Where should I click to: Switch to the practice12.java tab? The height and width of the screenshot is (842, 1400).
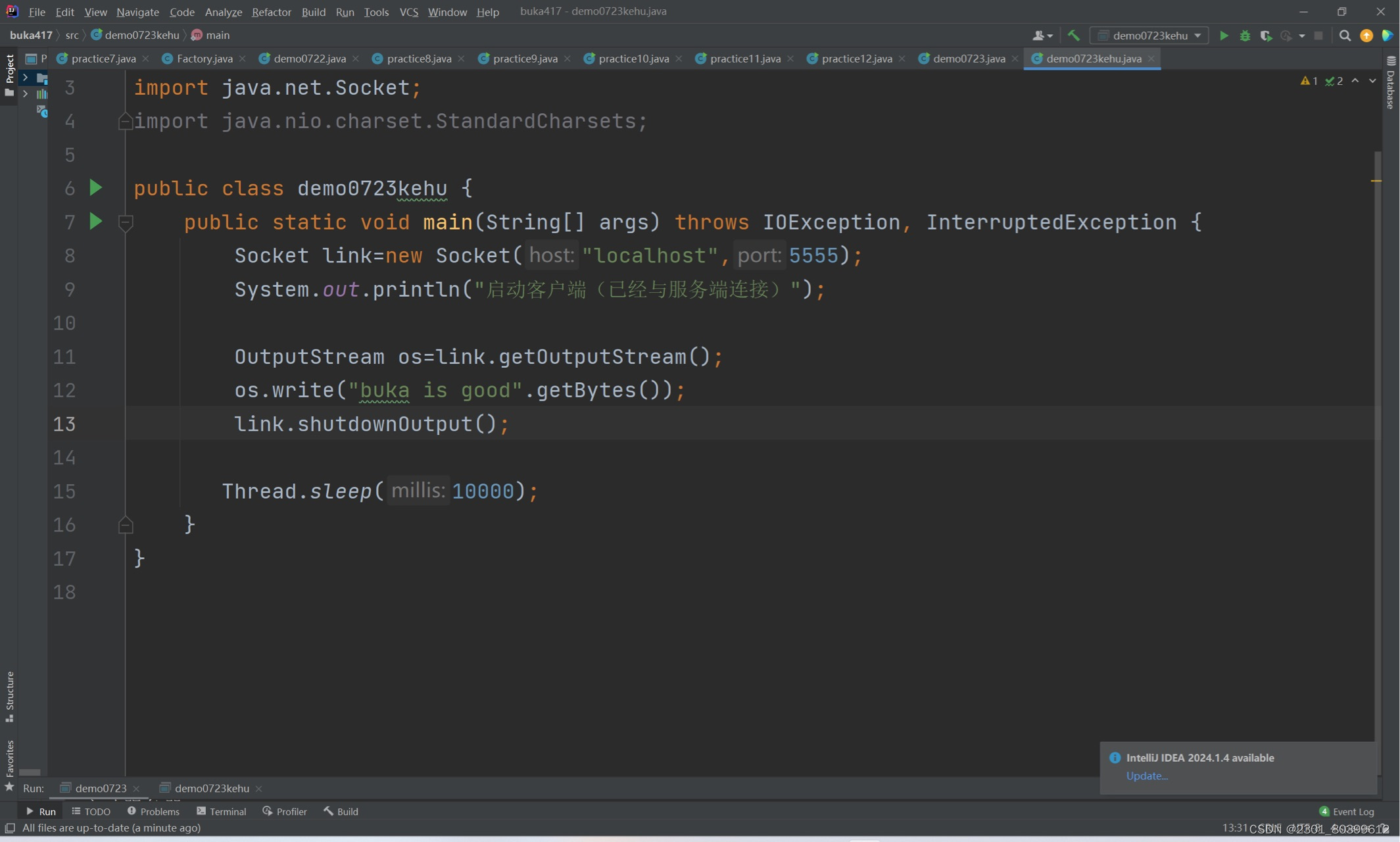(856, 59)
